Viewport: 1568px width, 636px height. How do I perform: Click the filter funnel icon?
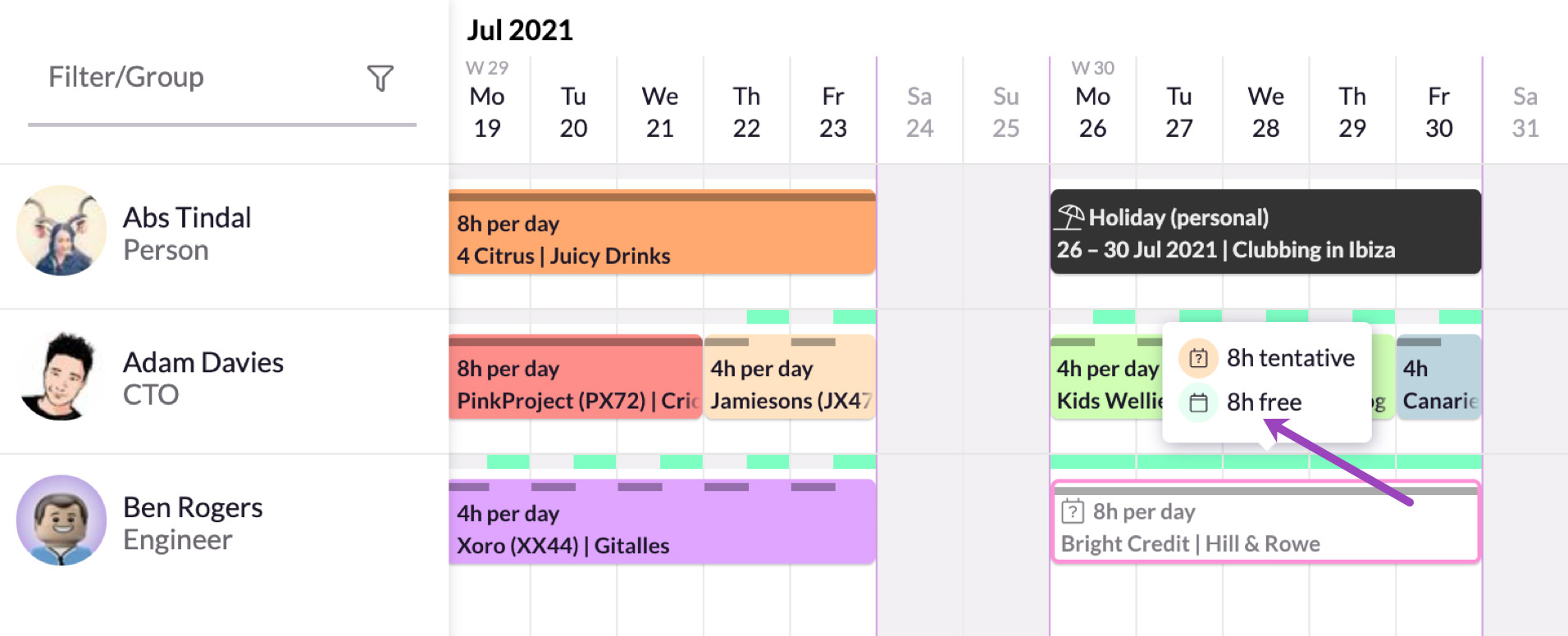380,78
